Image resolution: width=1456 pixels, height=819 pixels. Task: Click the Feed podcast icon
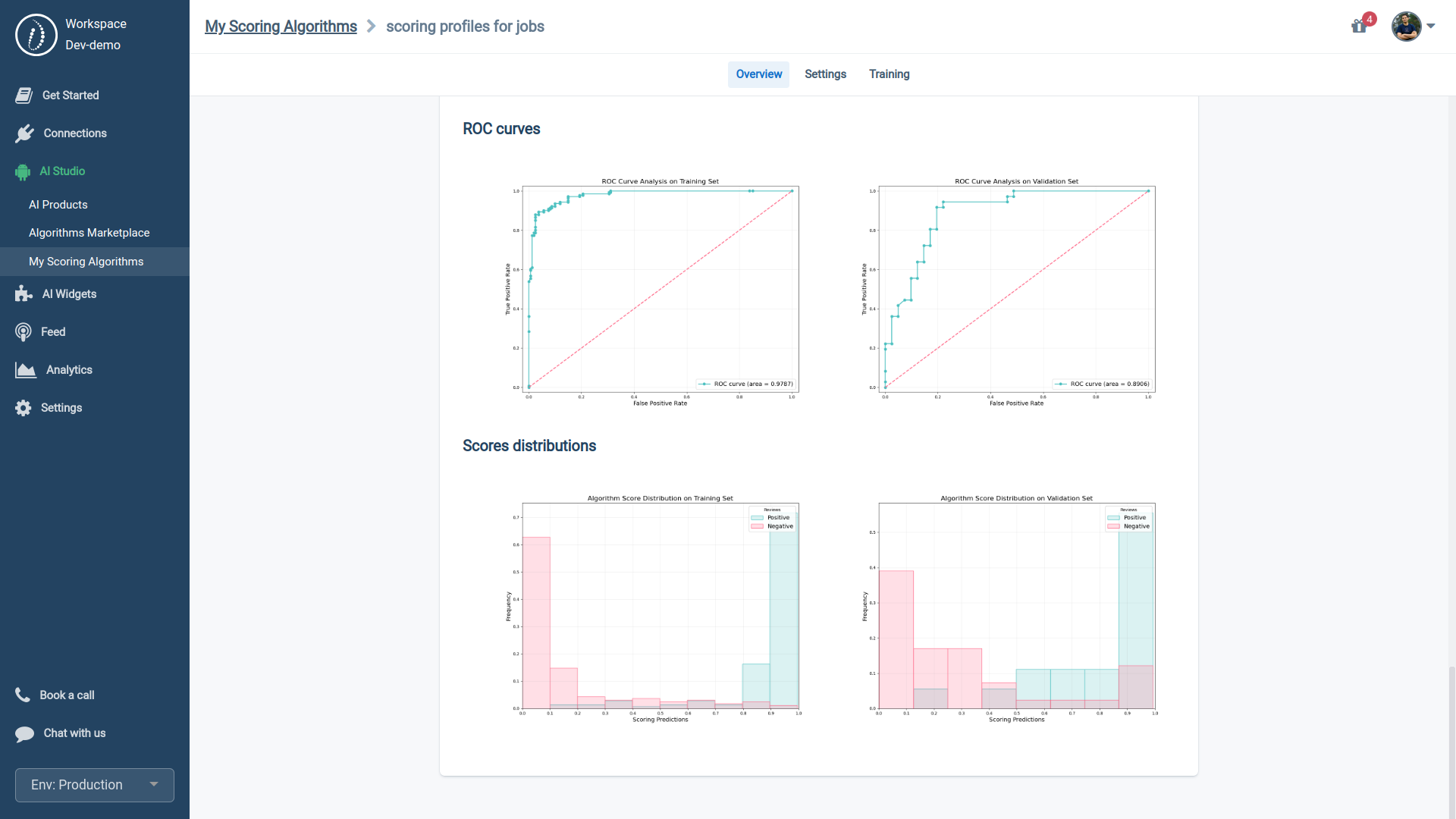[24, 332]
